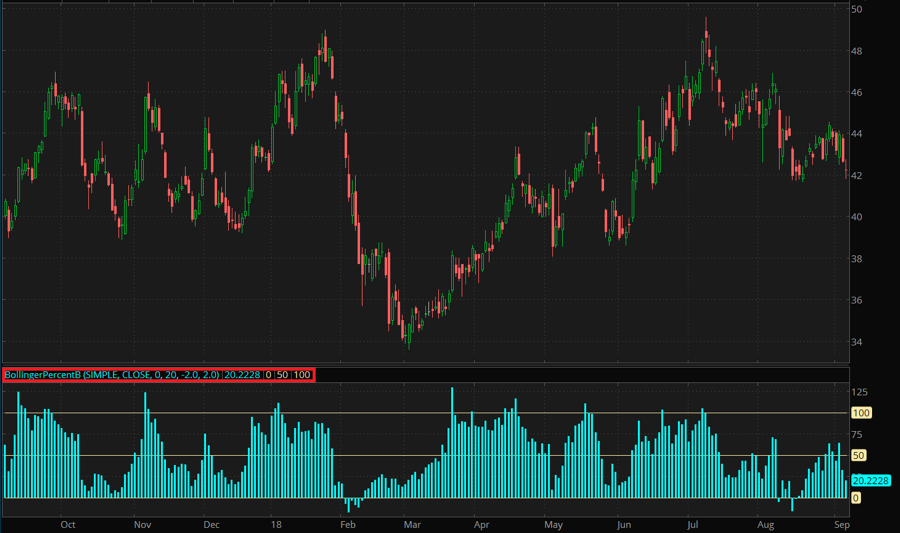Click the 20.2228 value in the study header
This screenshot has height=533, width=900.
pos(243,375)
